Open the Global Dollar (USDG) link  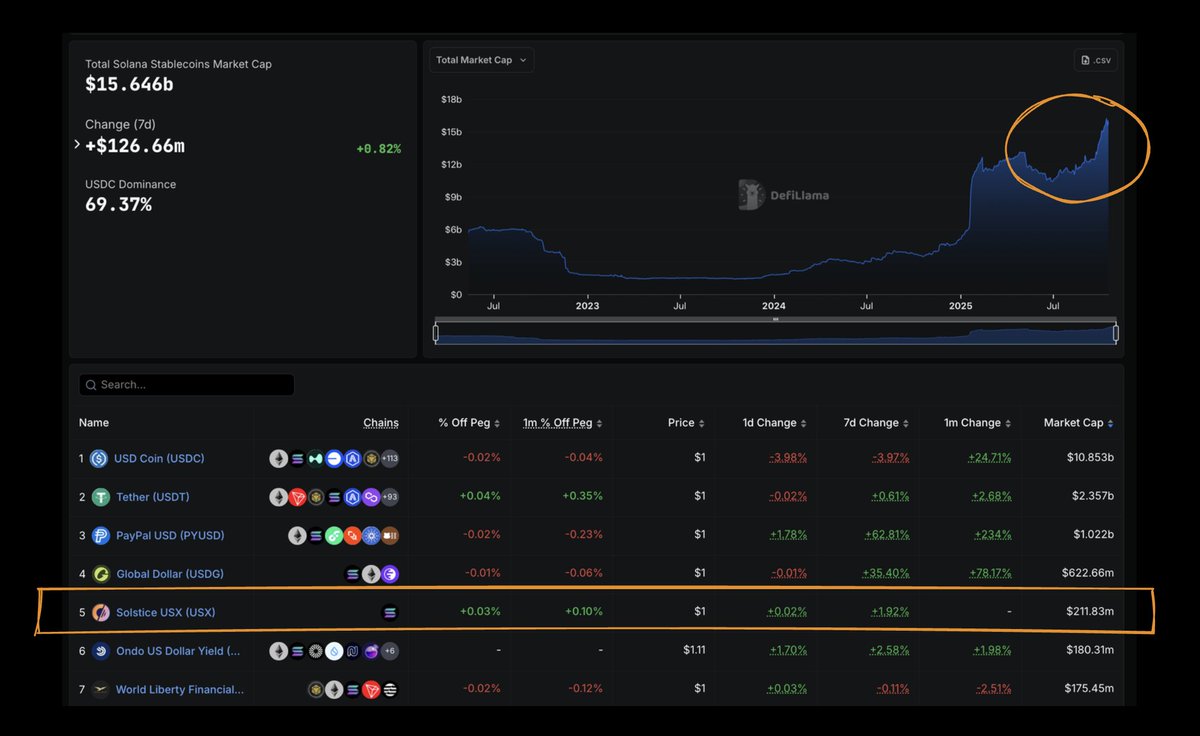[x=170, y=574]
